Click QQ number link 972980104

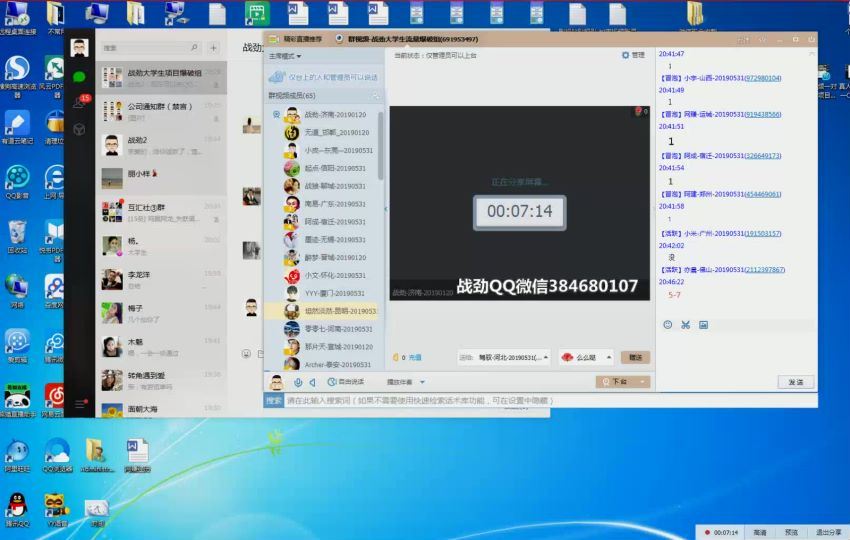point(763,78)
